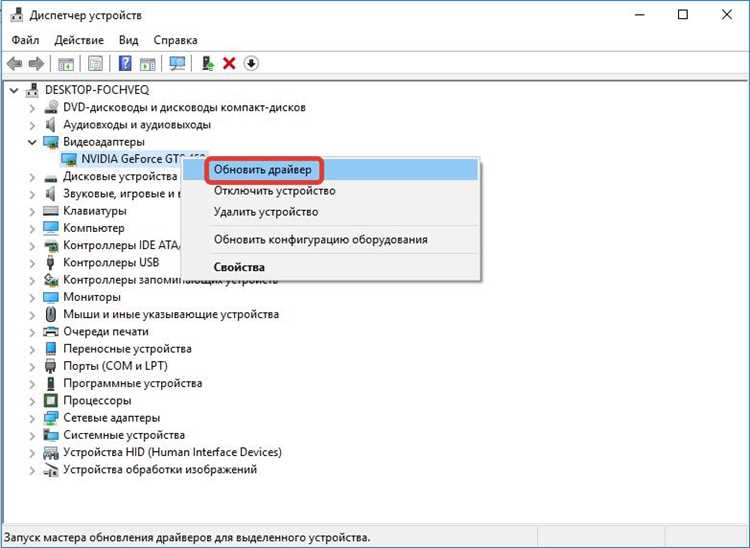Click the mouse icon of Мыши и иные указывающие устройства
Viewport: 750px width, 548px height.
click(x=51, y=314)
